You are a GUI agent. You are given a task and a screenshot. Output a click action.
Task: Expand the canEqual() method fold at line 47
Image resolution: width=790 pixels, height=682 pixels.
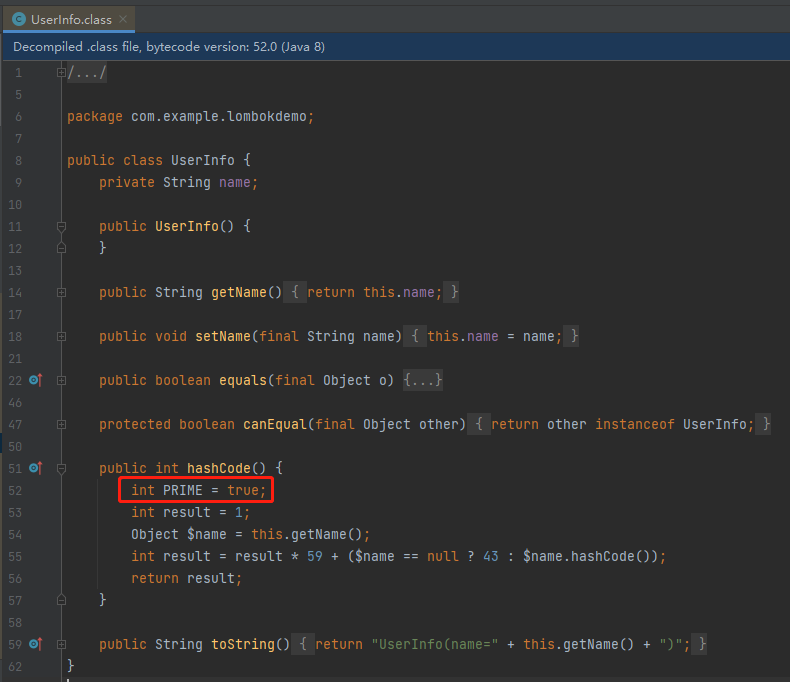pos(61,425)
